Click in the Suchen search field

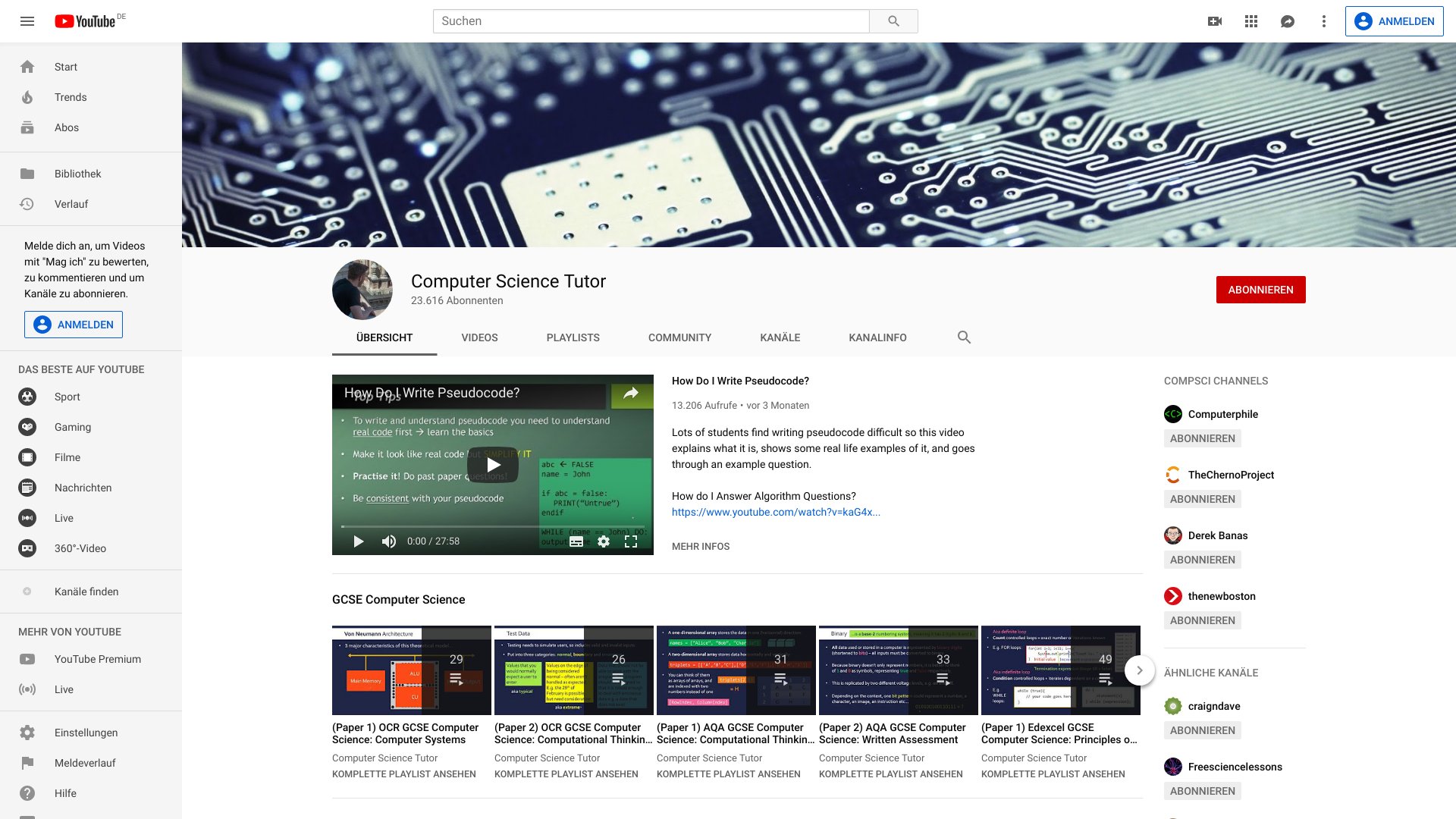(651, 21)
